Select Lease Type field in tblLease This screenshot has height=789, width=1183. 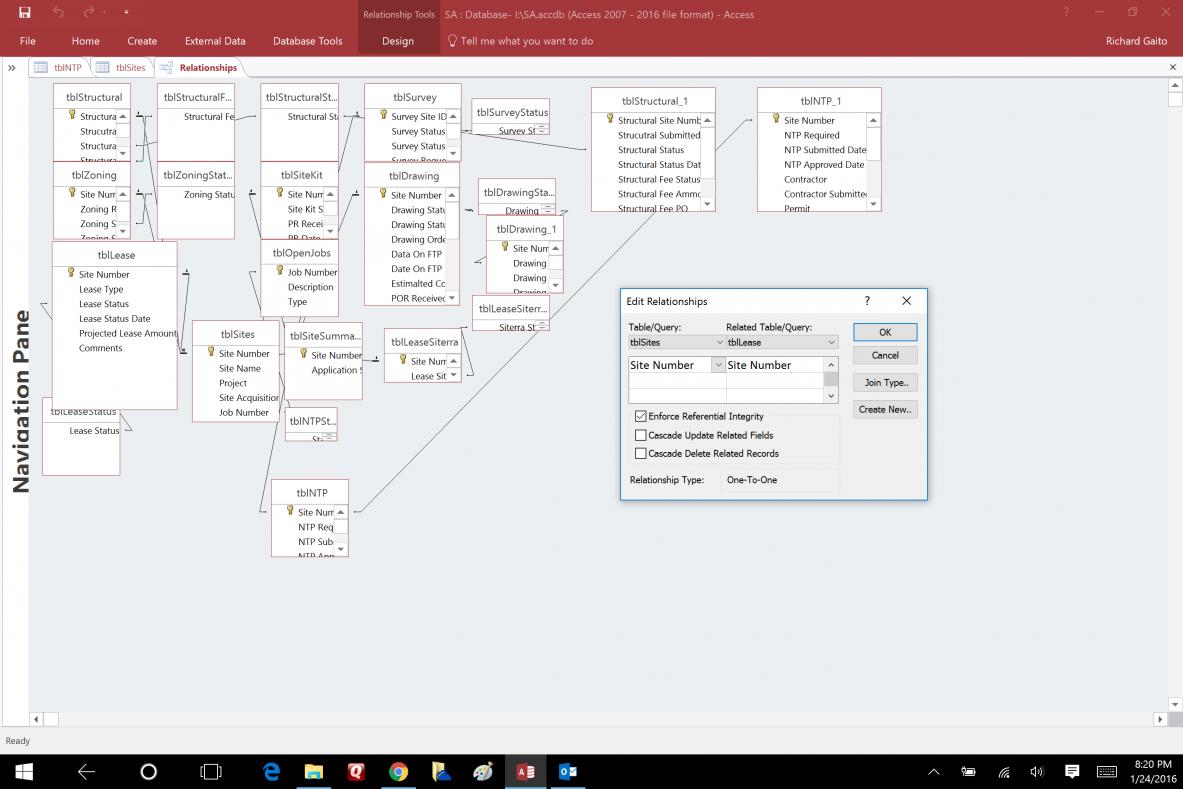click(101, 289)
